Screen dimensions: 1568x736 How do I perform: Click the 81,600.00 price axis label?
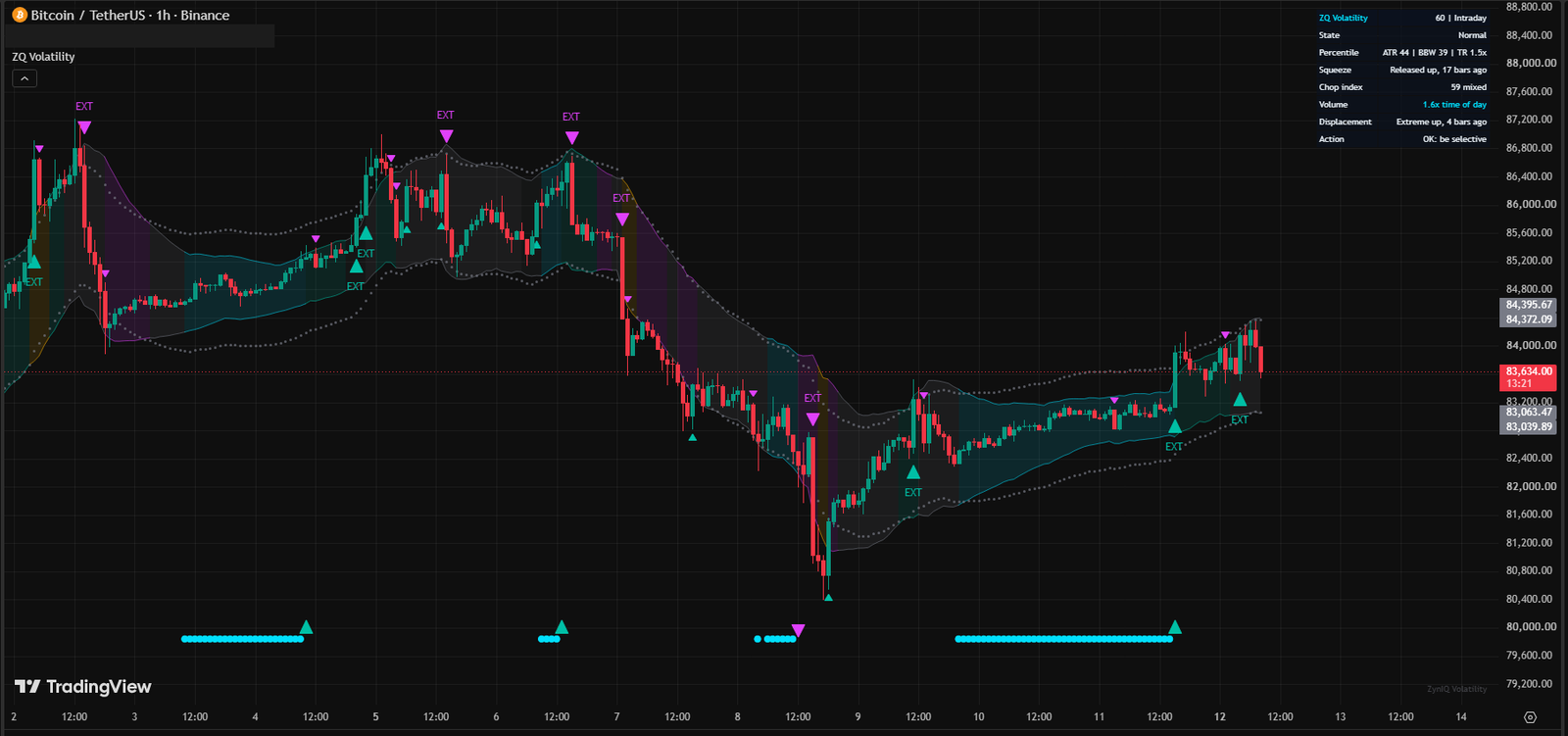coord(1529,515)
